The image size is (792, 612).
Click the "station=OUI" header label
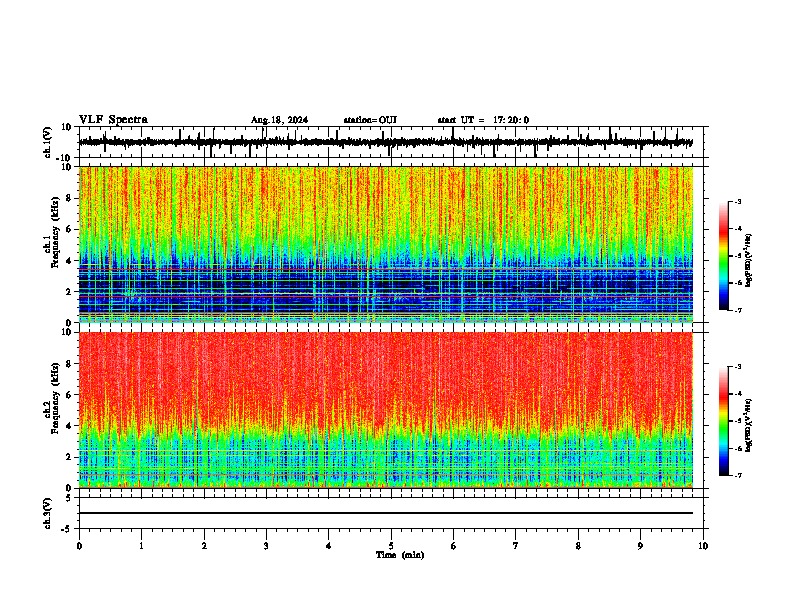point(370,120)
